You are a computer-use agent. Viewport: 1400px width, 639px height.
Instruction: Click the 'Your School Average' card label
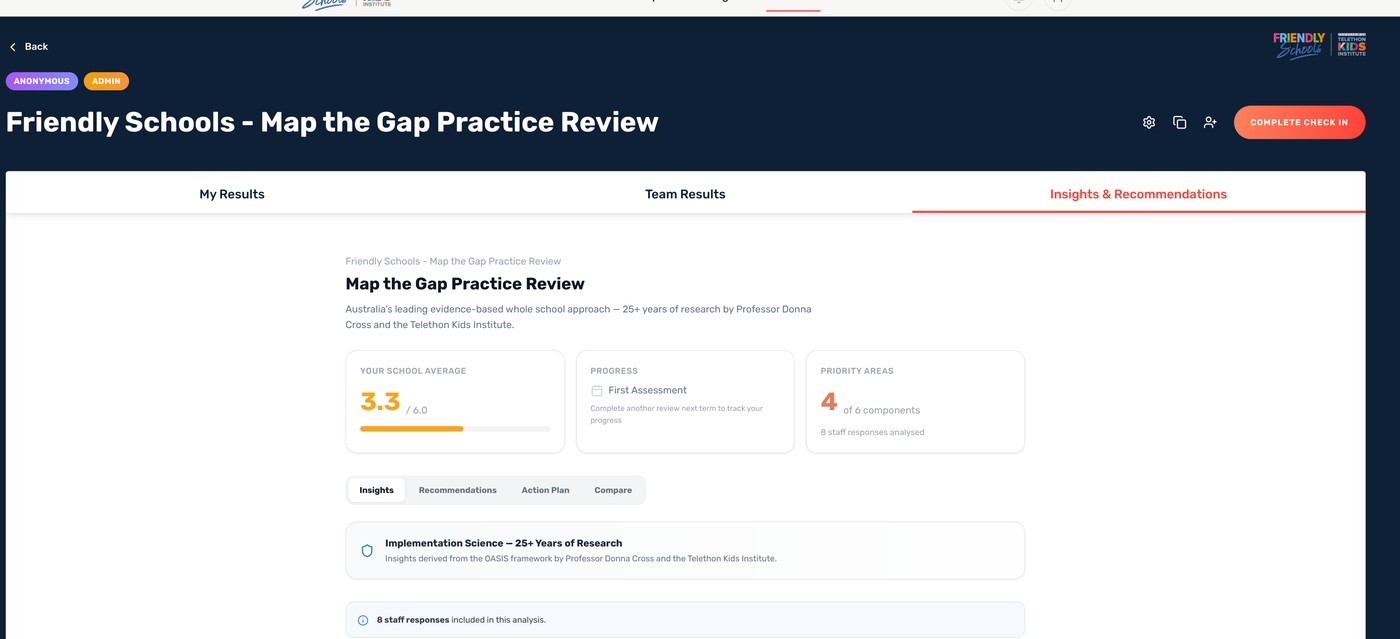point(413,371)
